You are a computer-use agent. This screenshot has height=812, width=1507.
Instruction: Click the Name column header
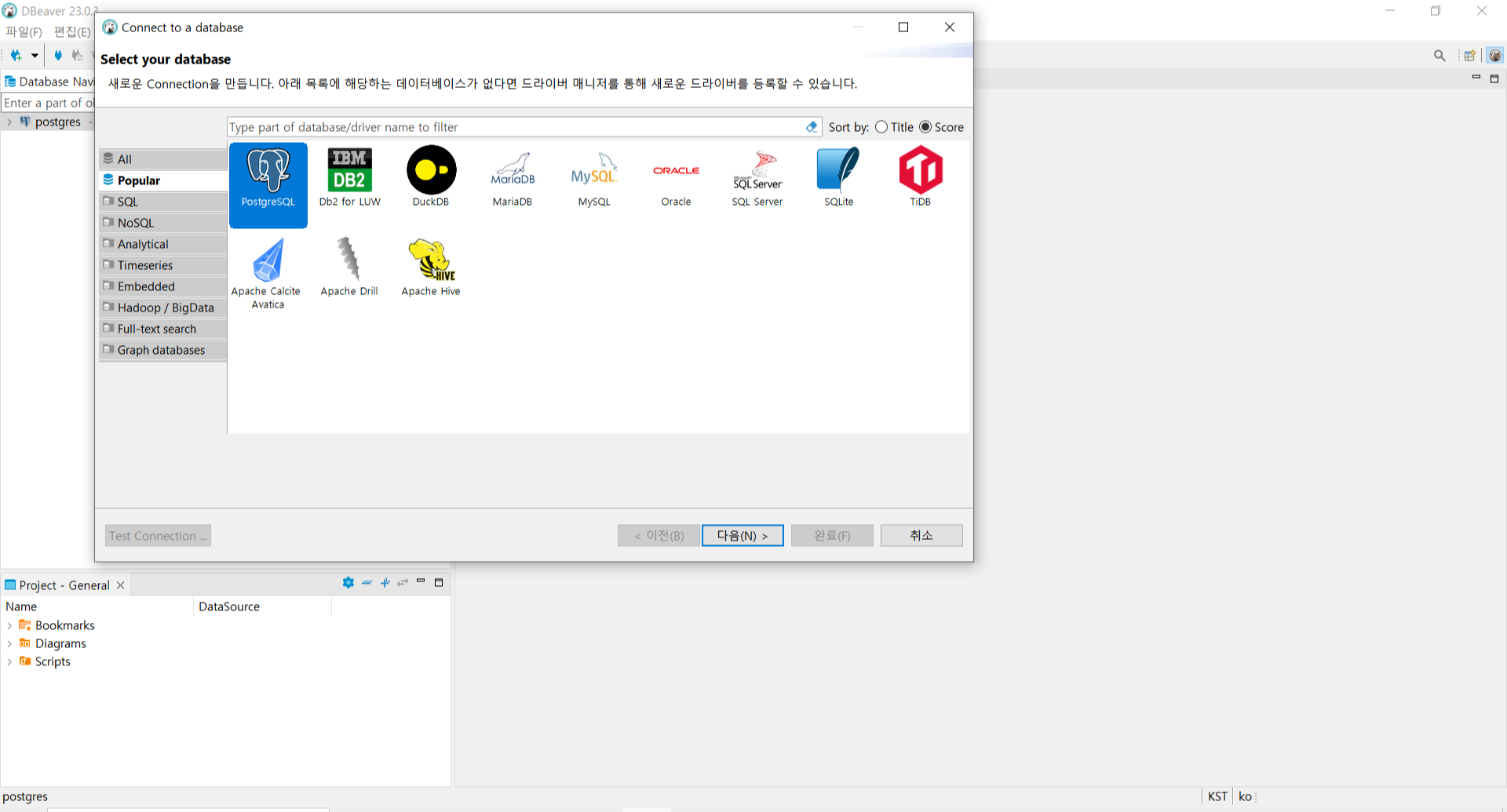[97, 606]
